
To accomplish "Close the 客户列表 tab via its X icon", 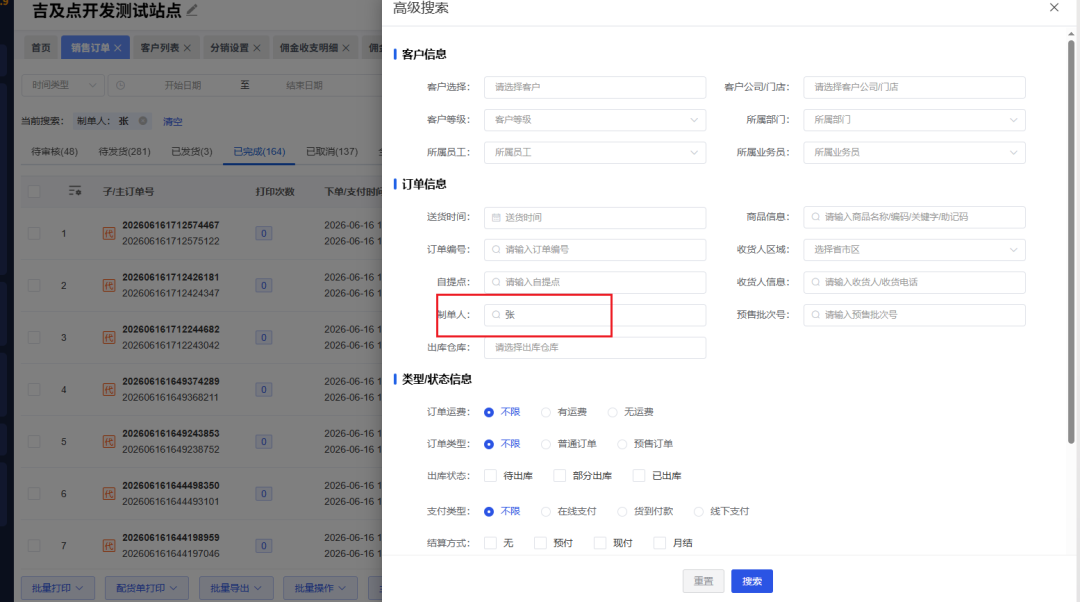I will click(x=187, y=48).
